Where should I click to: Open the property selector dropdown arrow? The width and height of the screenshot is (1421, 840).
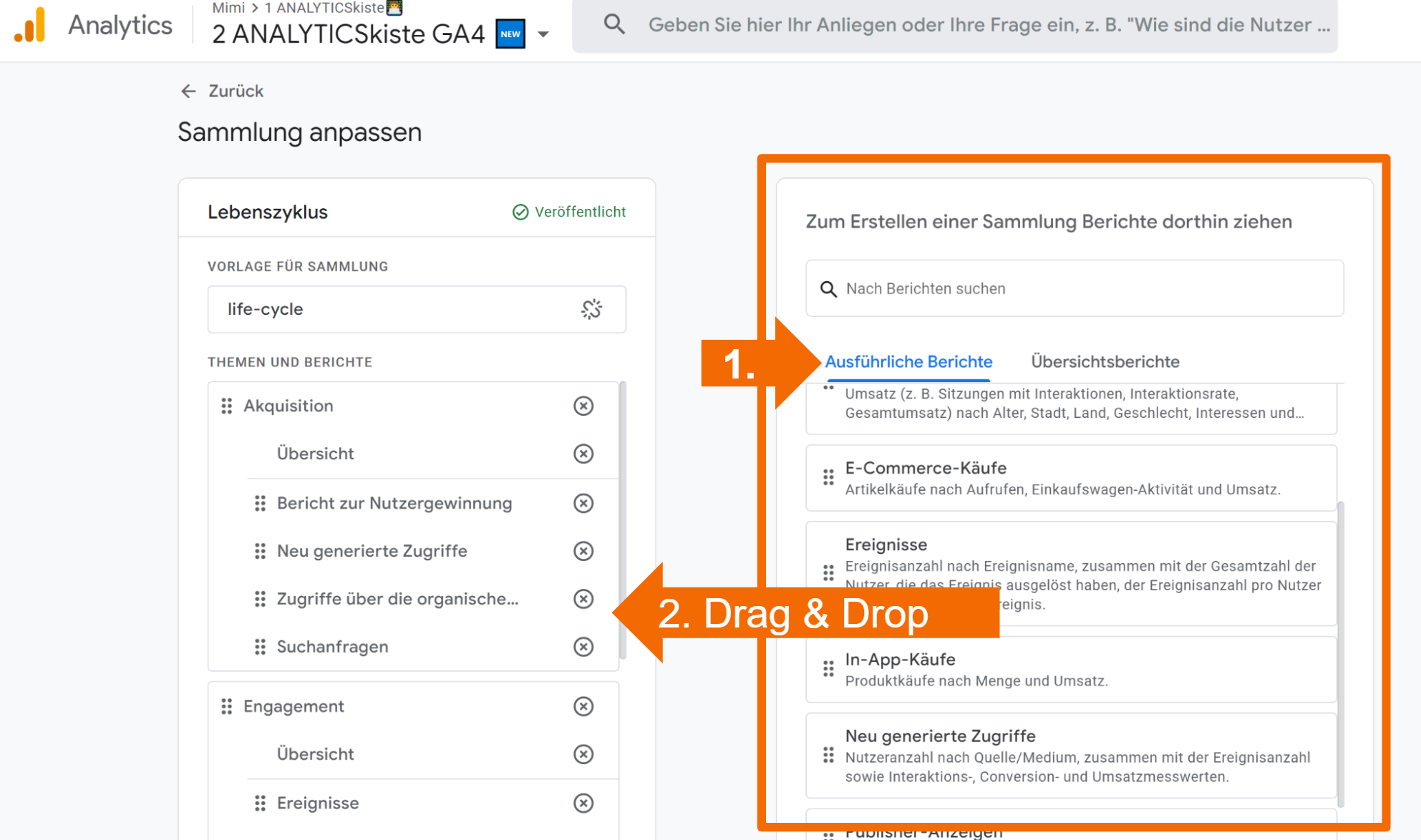click(x=543, y=34)
